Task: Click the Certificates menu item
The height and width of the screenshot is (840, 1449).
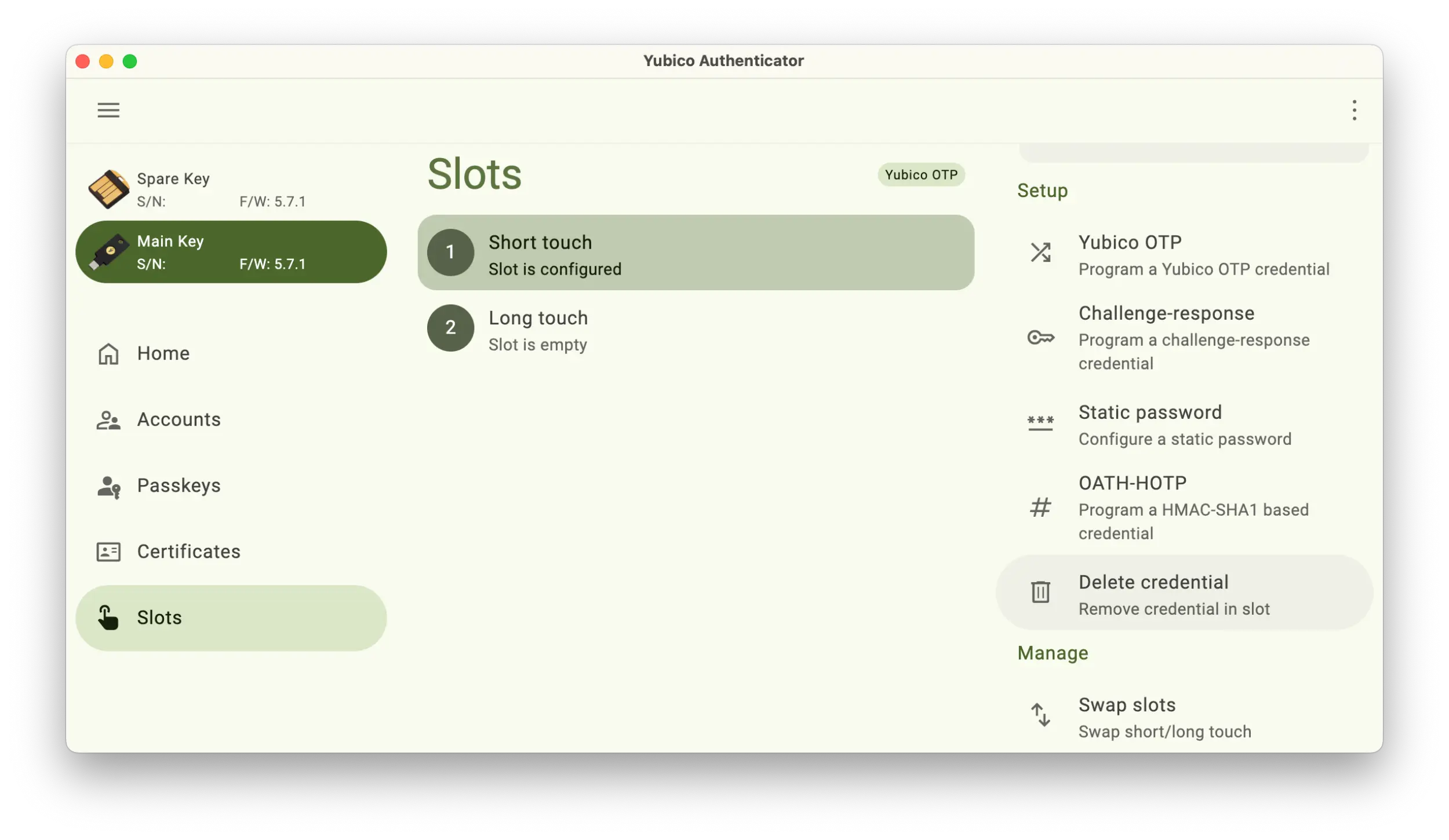Action: click(189, 551)
